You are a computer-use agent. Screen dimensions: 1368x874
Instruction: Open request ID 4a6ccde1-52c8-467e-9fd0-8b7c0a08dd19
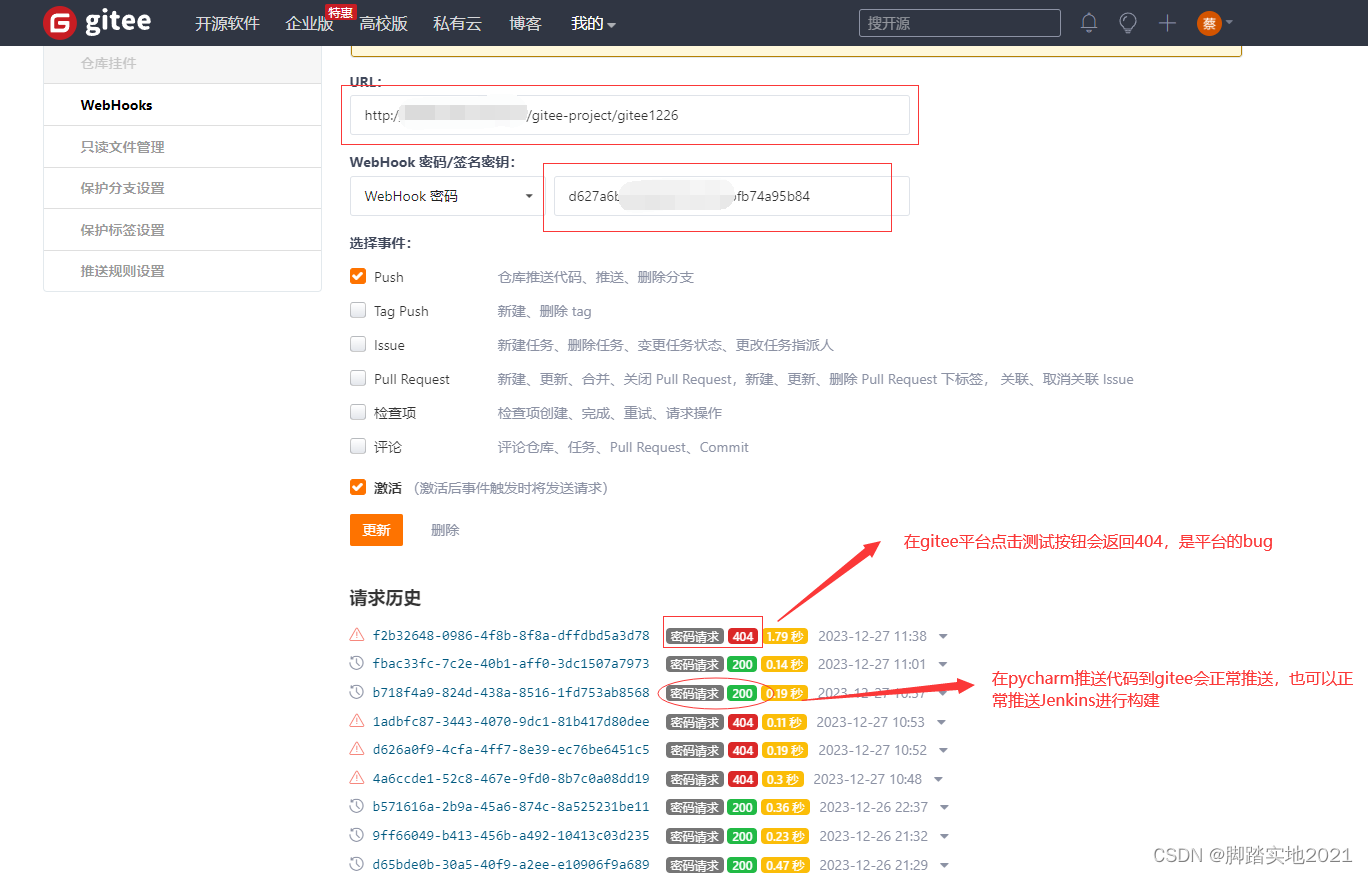511,778
